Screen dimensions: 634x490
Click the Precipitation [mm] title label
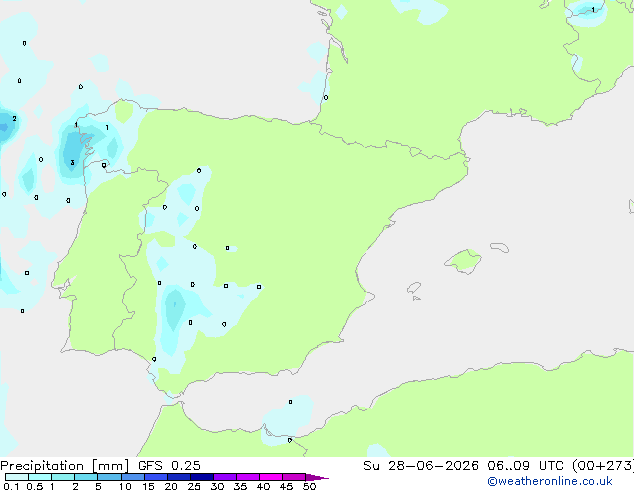point(65,466)
